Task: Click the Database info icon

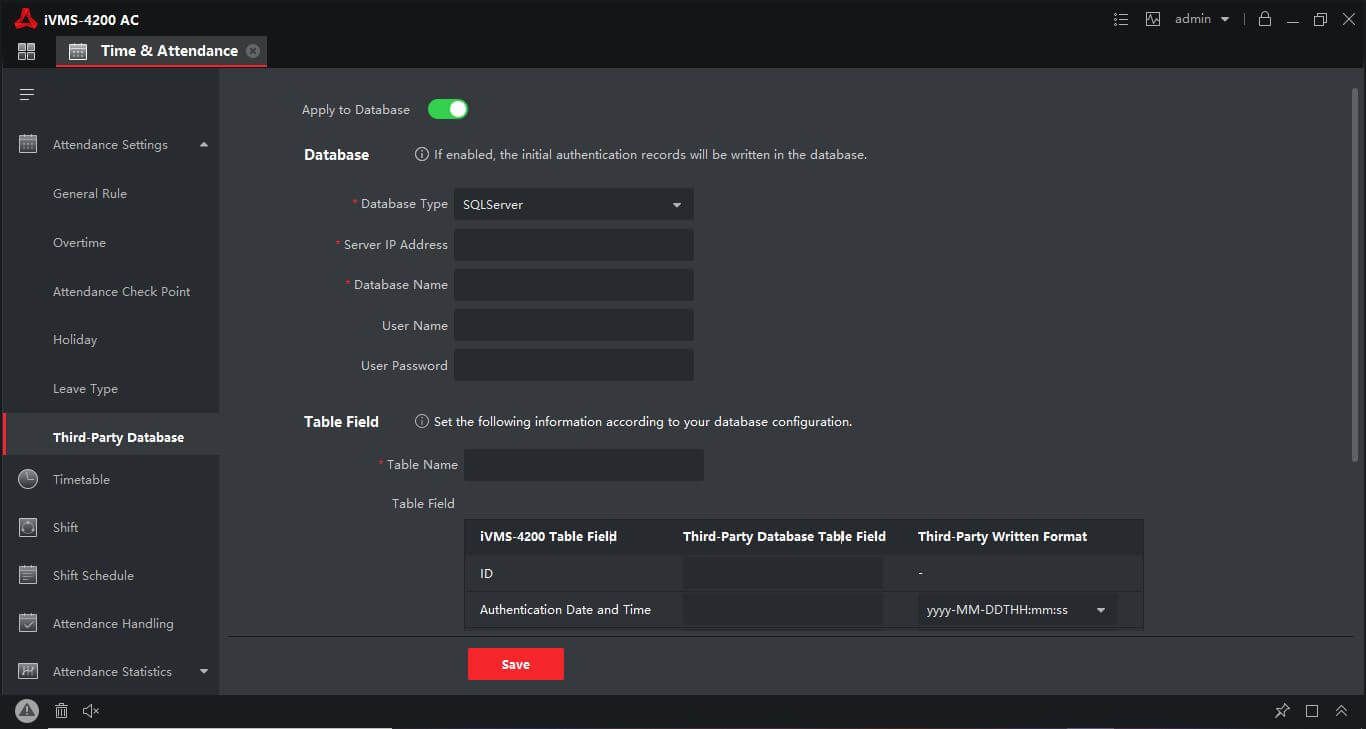Action: click(x=422, y=155)
